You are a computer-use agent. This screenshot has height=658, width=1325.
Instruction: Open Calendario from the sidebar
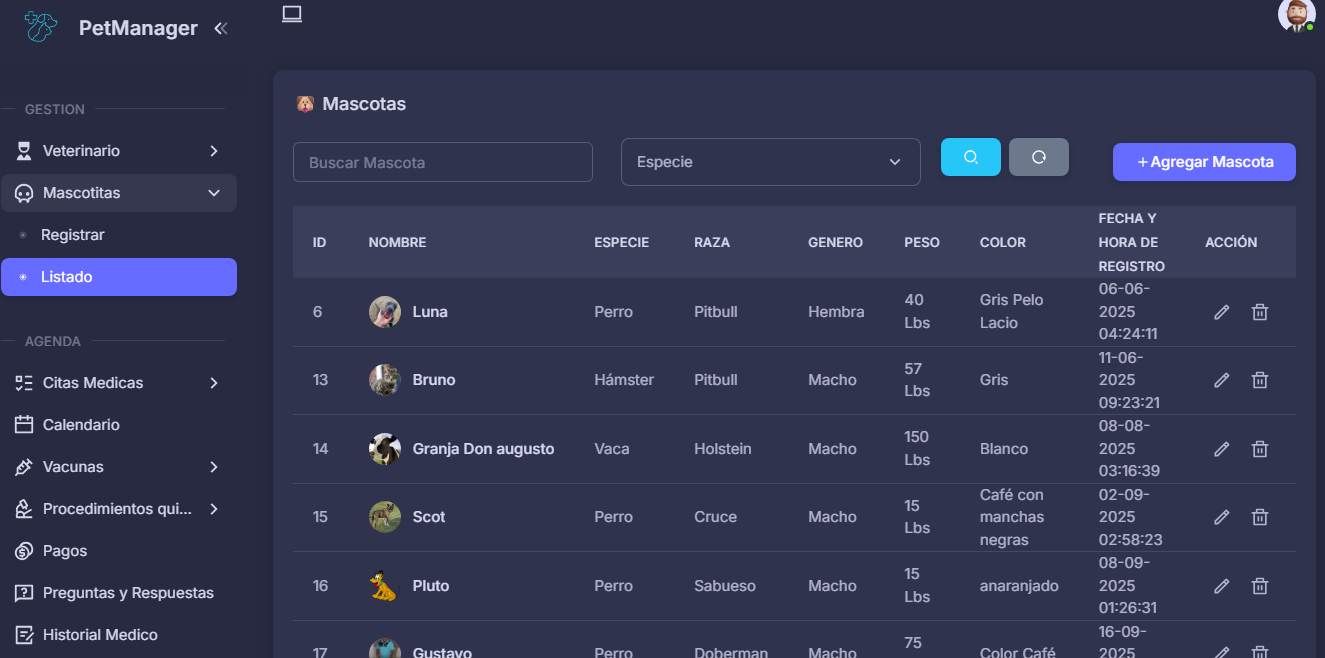tap(81, 425)
